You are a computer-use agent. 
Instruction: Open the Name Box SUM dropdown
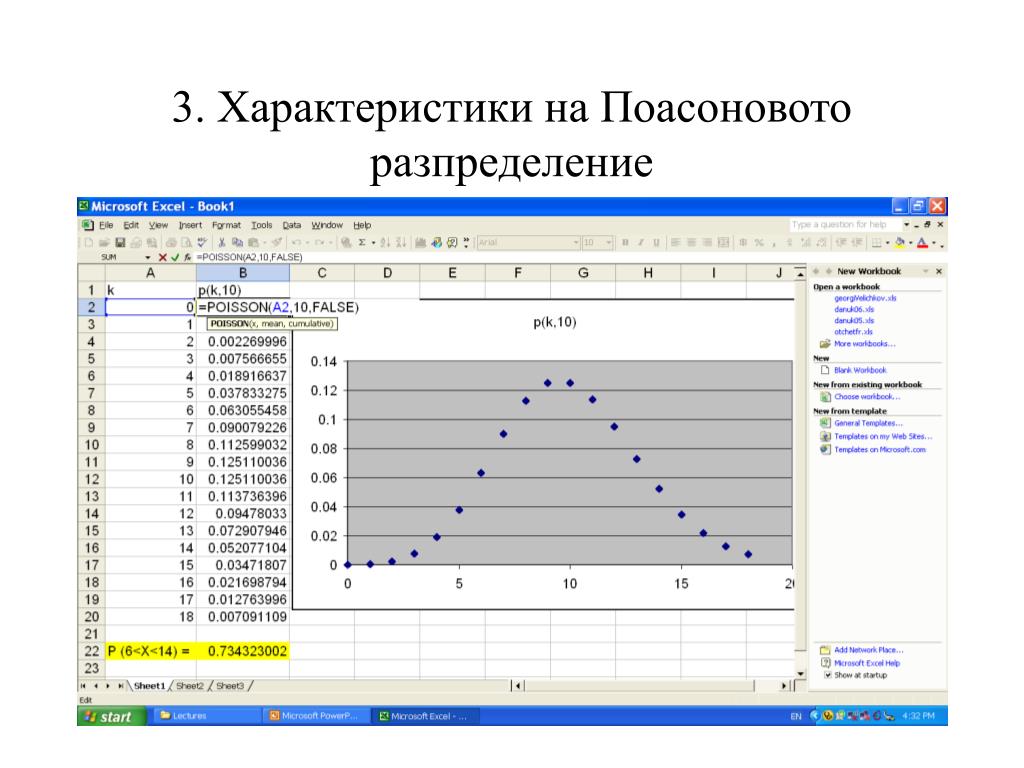(x=148, y=257)
